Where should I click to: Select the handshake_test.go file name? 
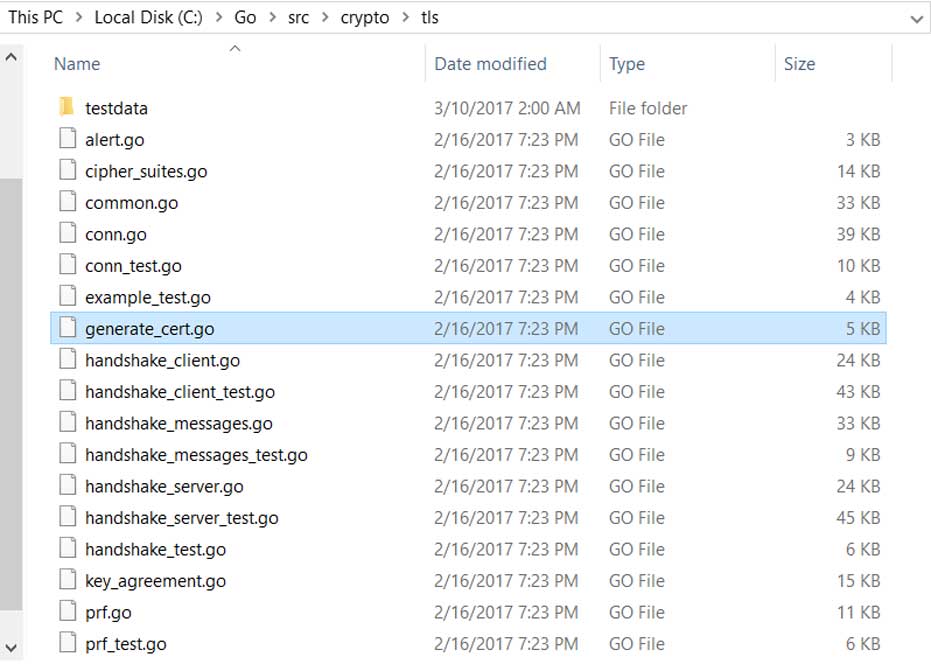[156, 549]
